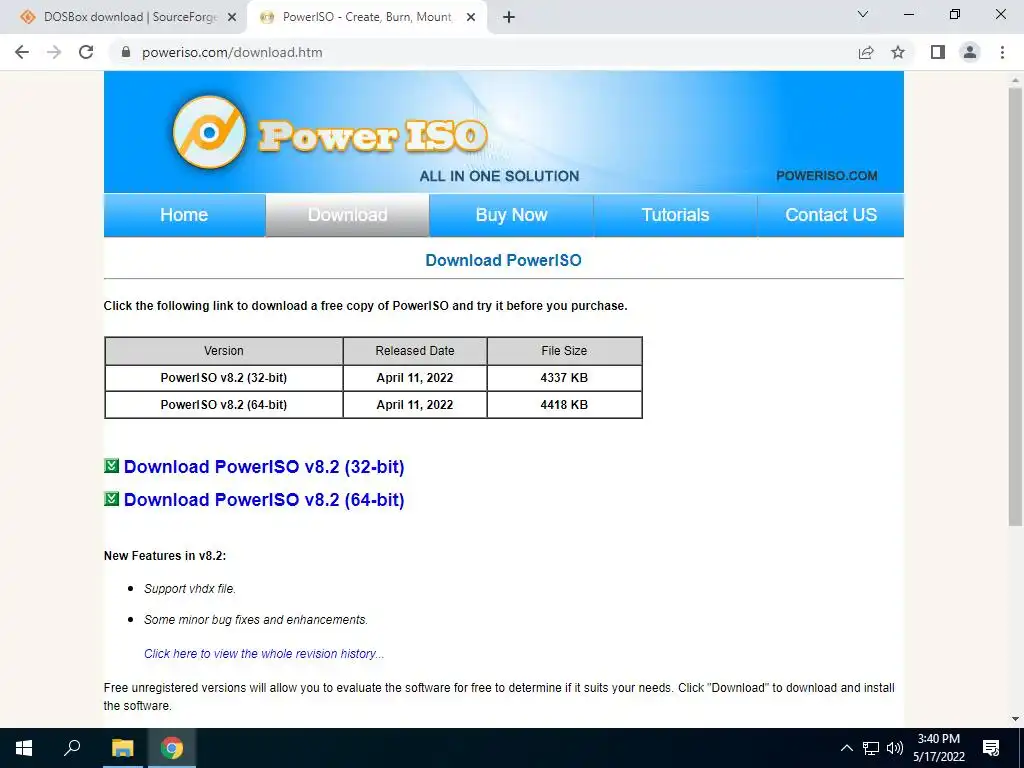Screen dimensions: 1024x768
Task: Open the notification center icon
Action: [991, 748]
